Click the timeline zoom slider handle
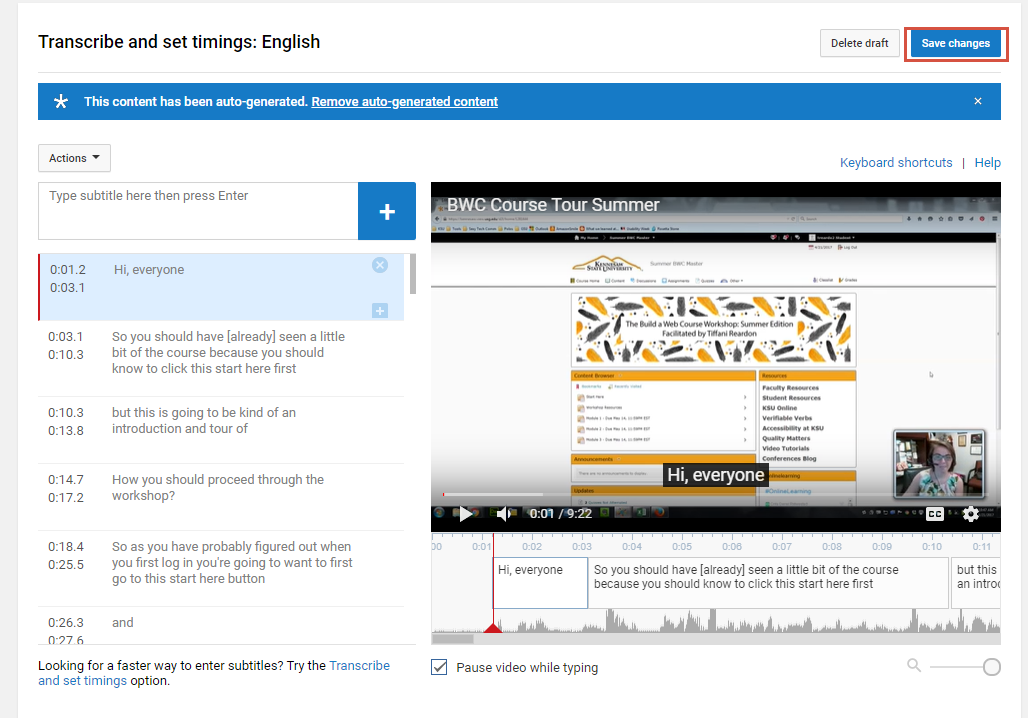Image resolution: width=1028 pixels, height=718 pixels. point(991,667)
